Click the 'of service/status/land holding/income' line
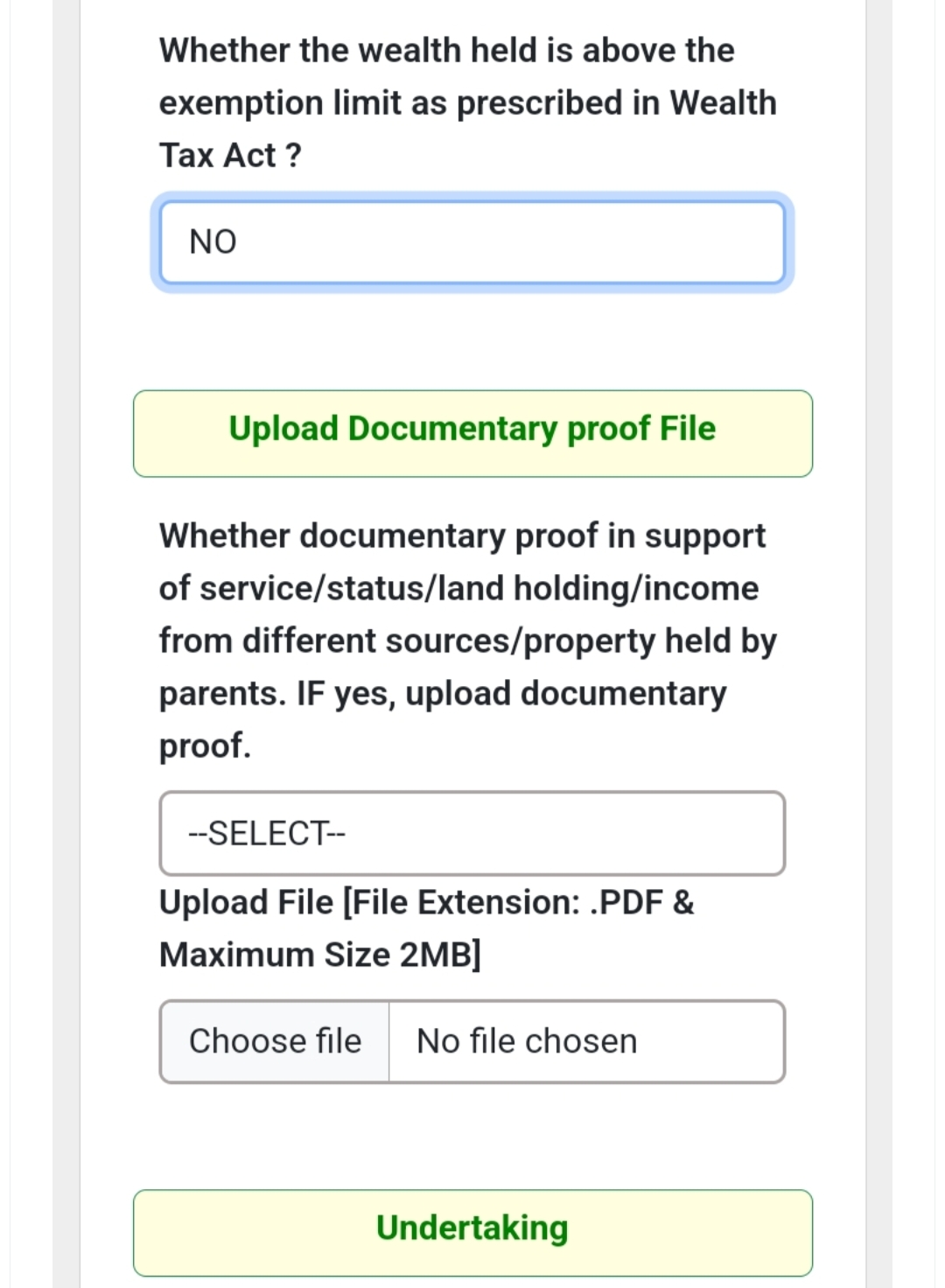Viewport: 945px width, 1288px height. point(458,588)
